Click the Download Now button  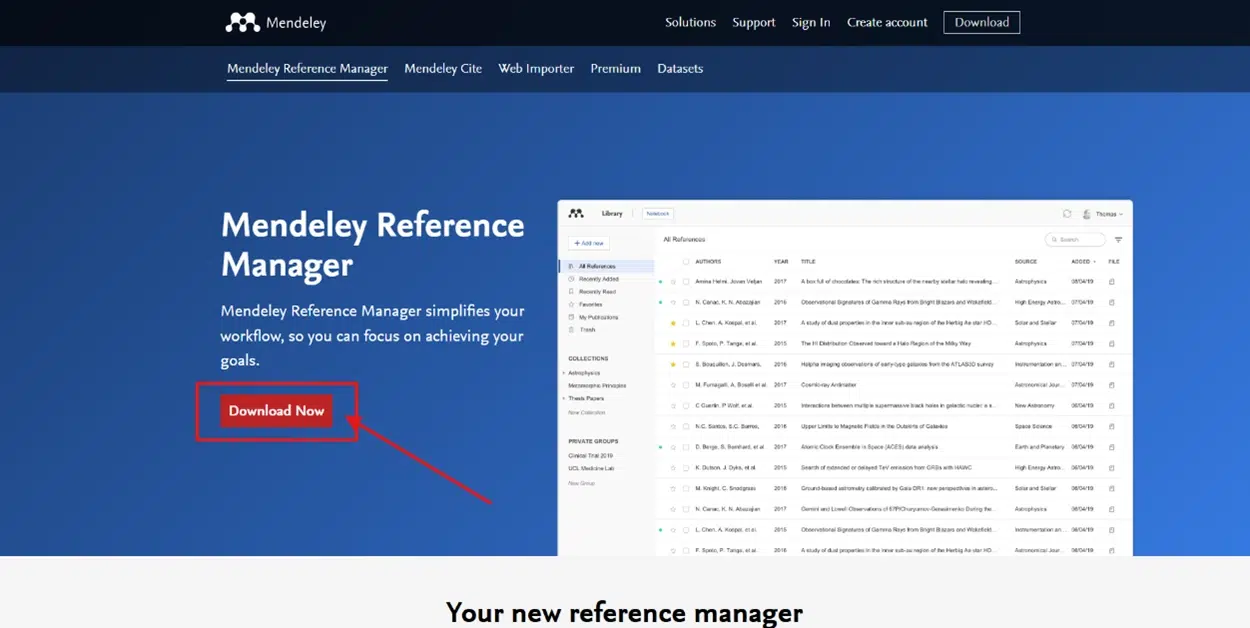pos(276,410)
